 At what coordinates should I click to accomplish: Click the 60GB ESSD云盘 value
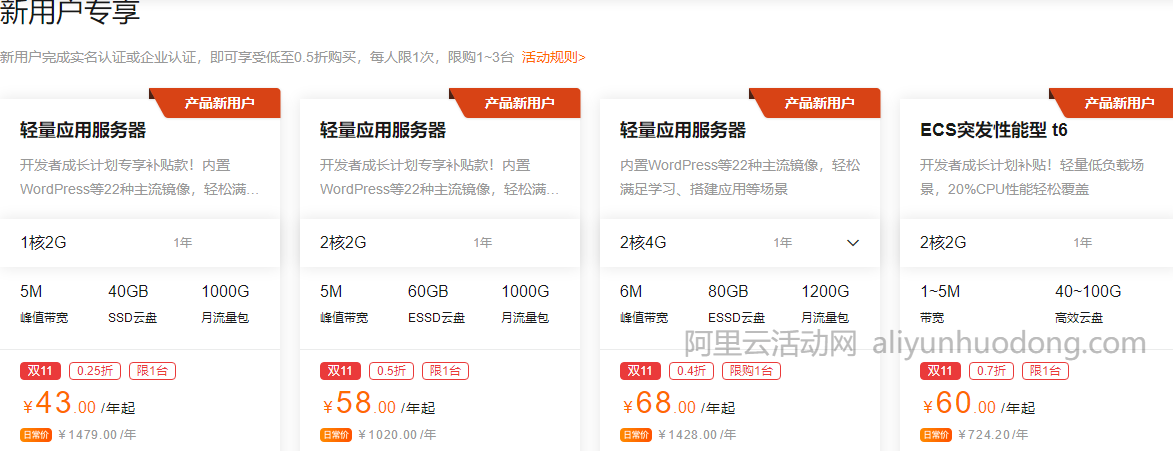point(428,291)
